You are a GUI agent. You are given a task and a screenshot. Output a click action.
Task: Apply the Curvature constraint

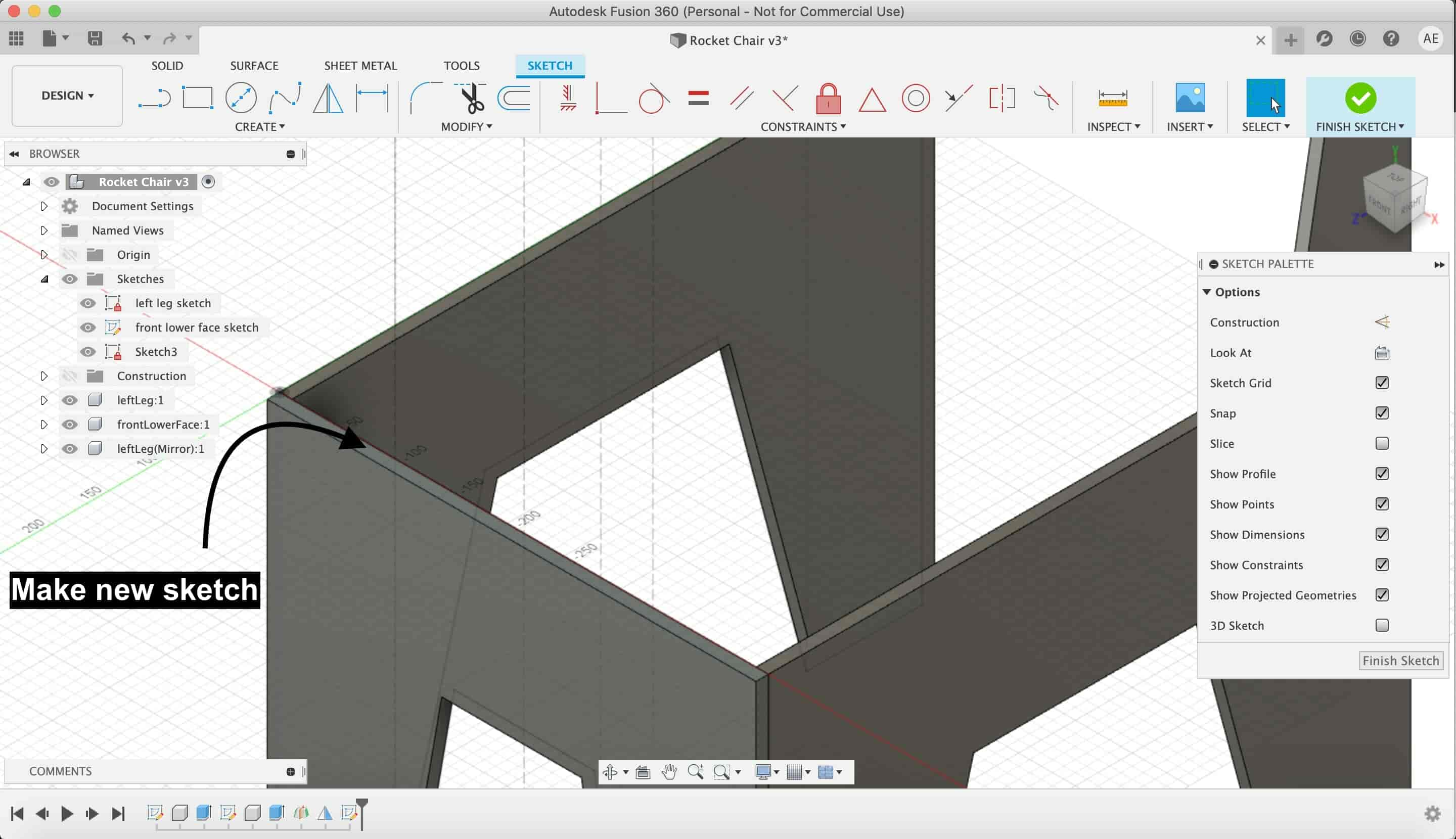pyautogui.click(x=1045, y=98)
